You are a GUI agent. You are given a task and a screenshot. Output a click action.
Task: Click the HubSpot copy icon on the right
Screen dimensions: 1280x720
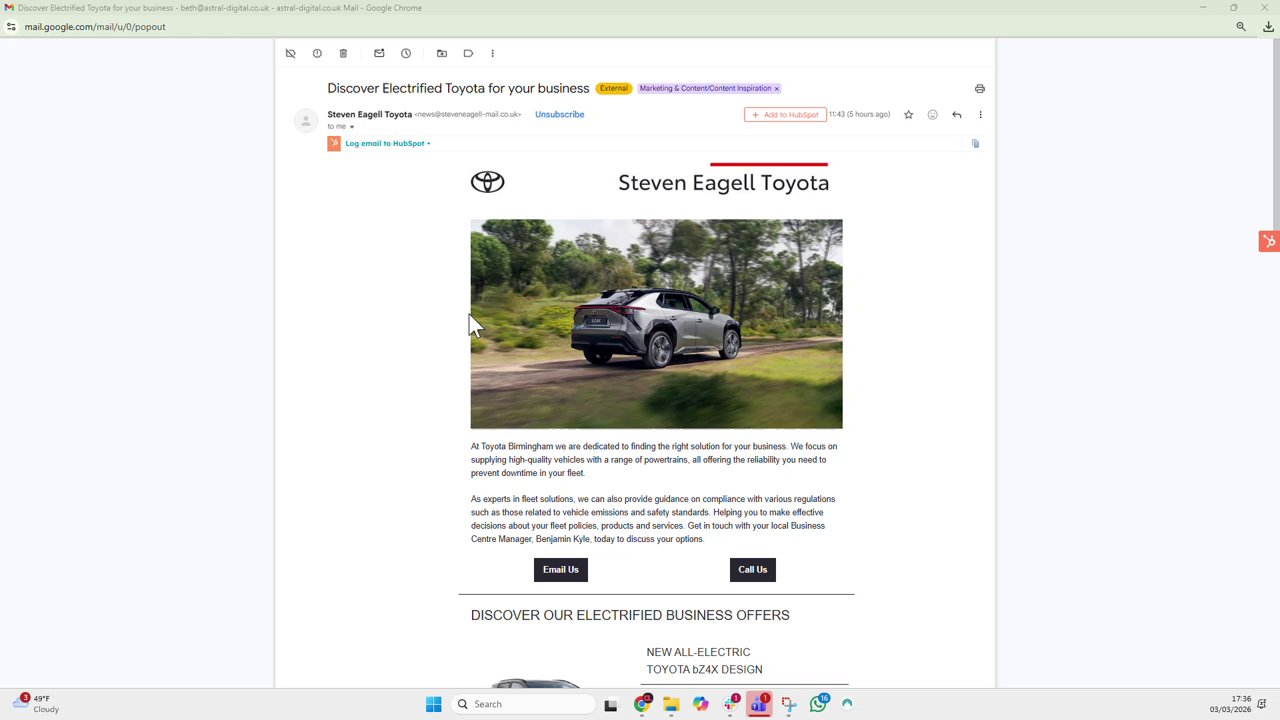(975, 144)
